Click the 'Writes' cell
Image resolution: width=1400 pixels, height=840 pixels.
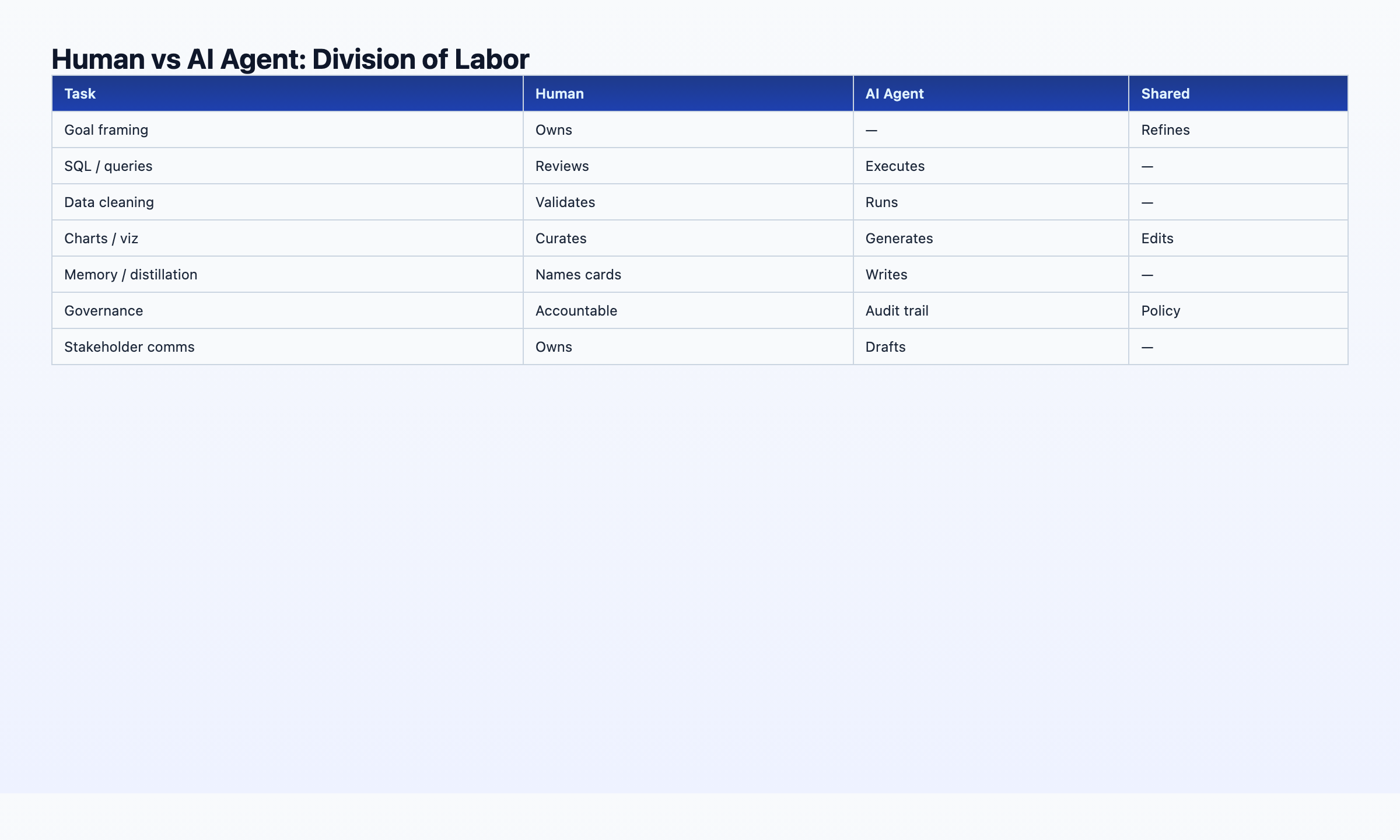[x=991, y=274]
